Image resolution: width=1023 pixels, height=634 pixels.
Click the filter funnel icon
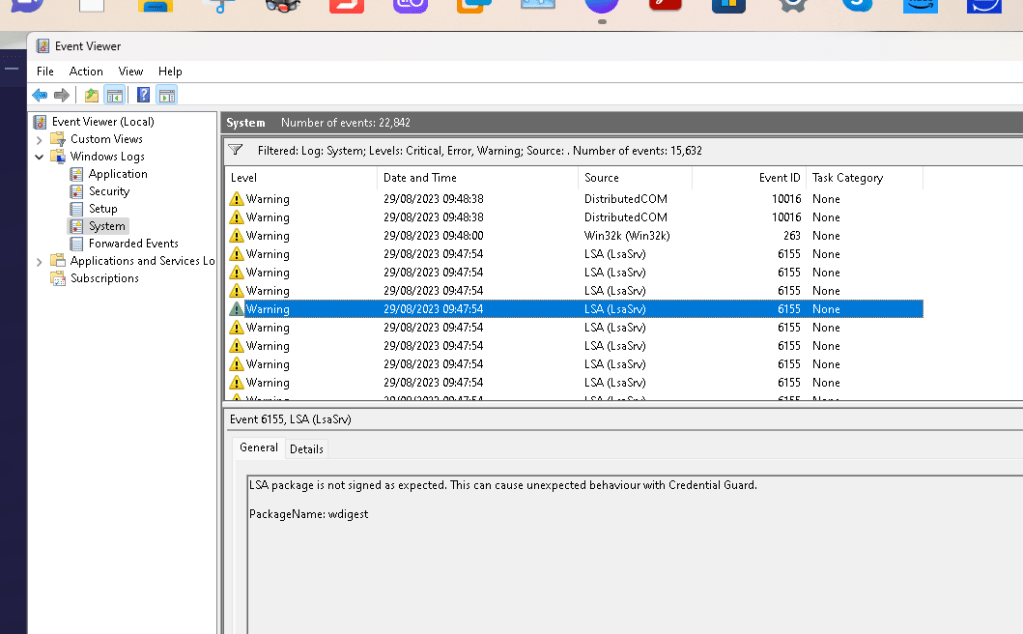click(236, 150)
